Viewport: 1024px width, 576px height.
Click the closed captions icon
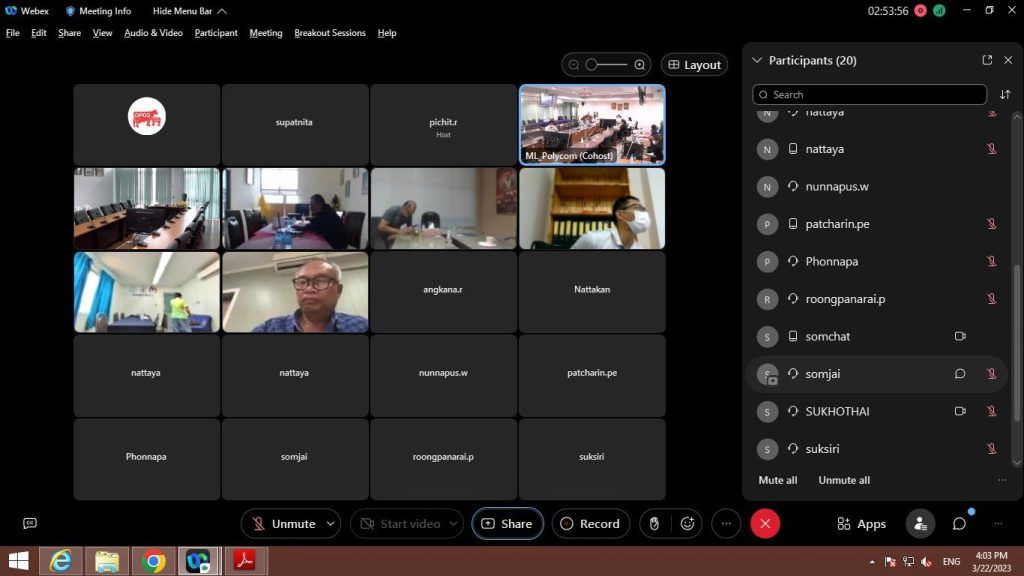pos(30,523)
